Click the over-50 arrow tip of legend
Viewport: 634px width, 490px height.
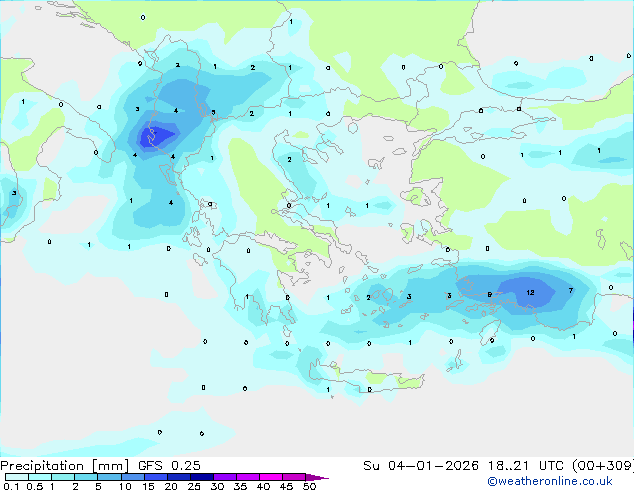click(x=317, y=478)
